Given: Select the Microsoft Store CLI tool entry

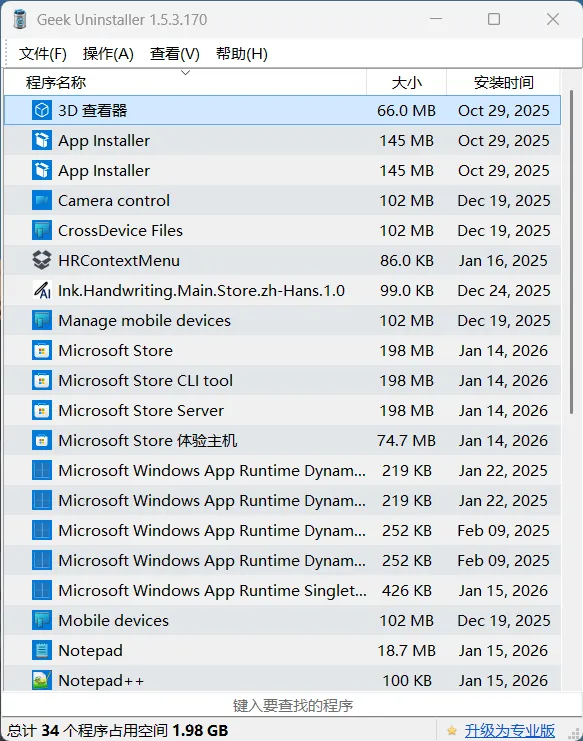Looking at the screenshot, I should click(283, 380).
